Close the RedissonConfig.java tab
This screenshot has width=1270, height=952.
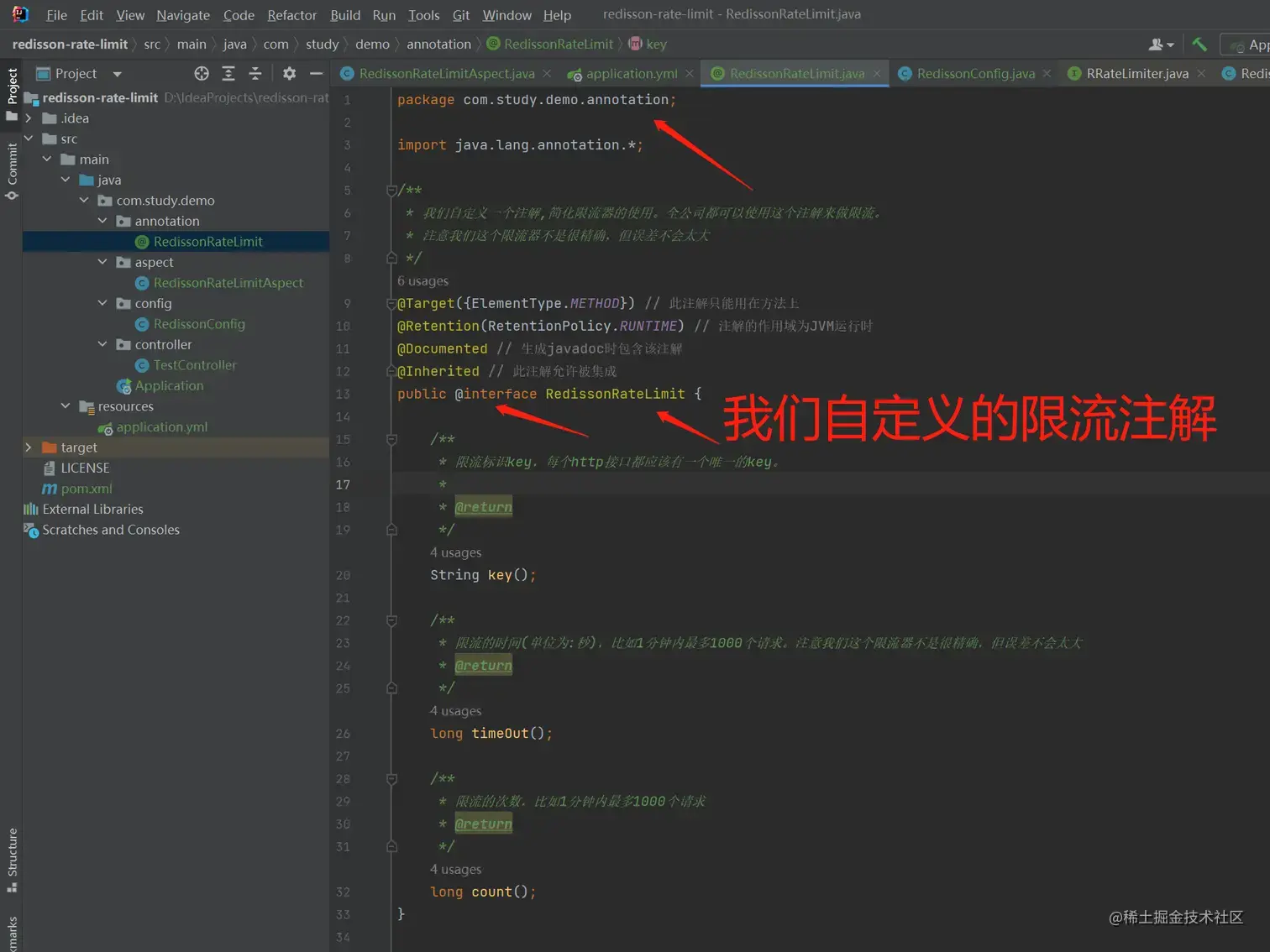tap(1047, 74)
